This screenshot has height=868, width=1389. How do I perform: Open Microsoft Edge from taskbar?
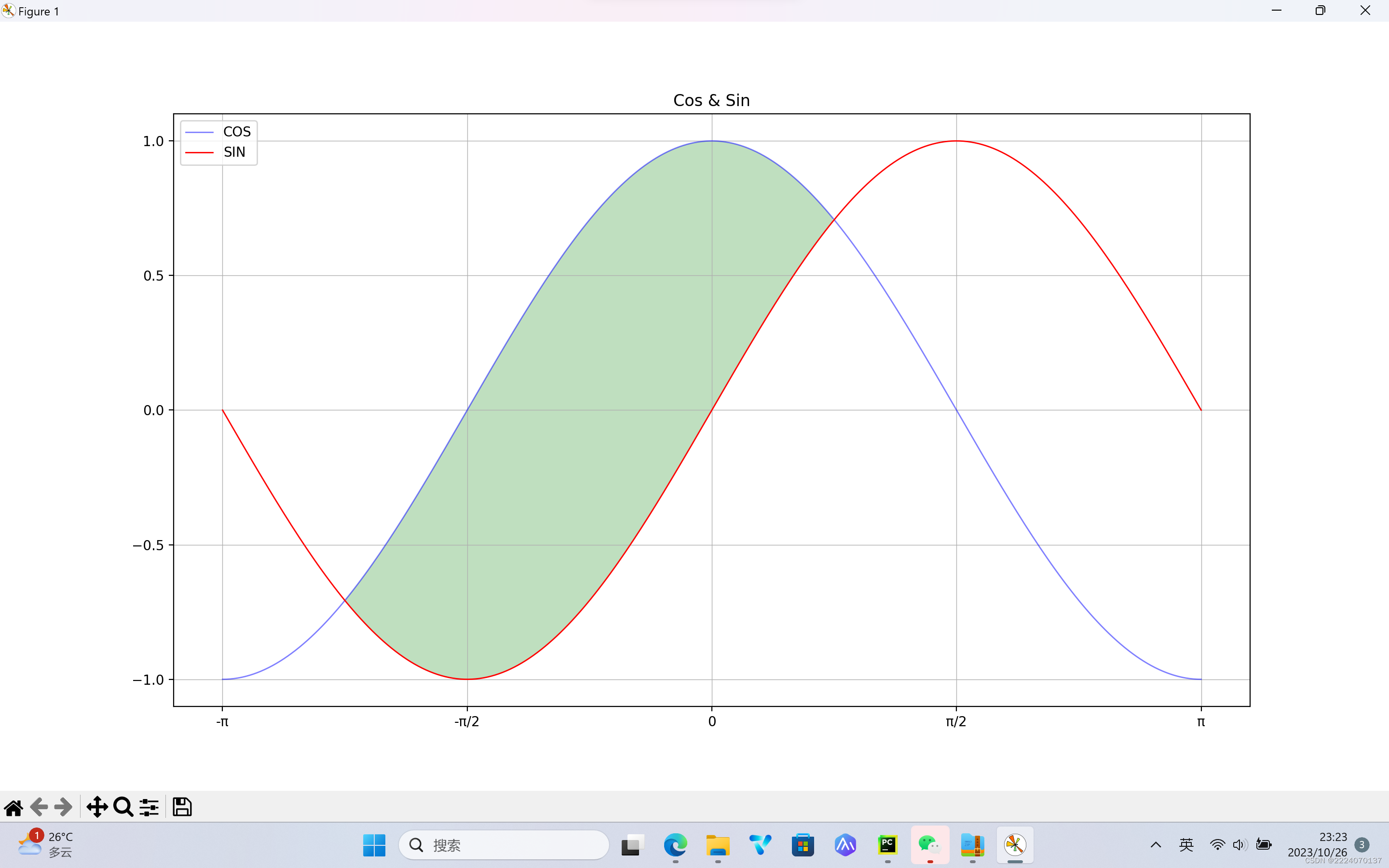[x=675, y=845]
